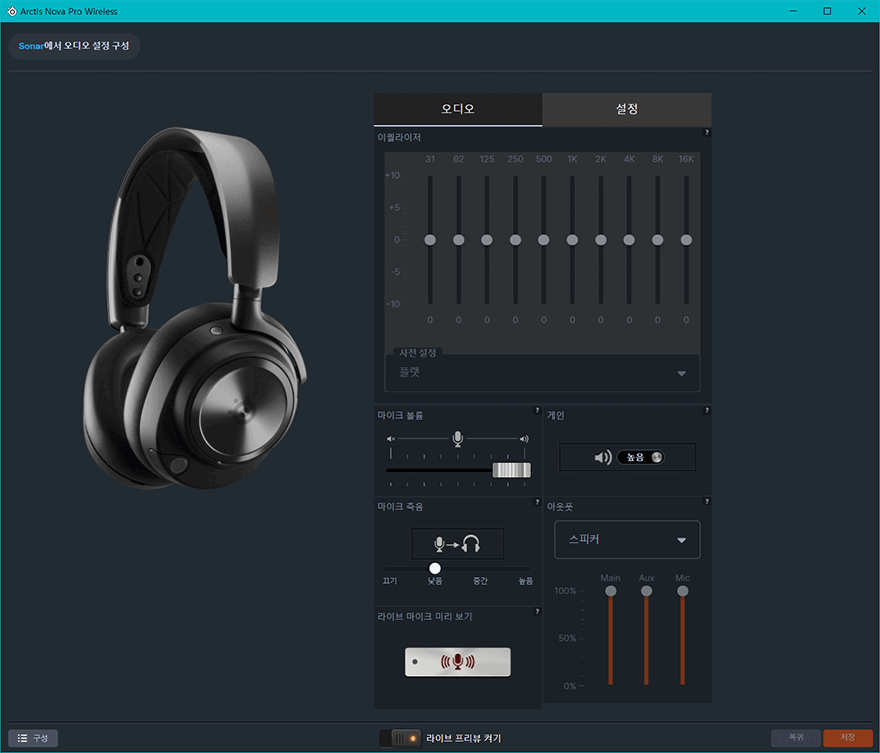Click the help icon for the Equalizer section

706,132
